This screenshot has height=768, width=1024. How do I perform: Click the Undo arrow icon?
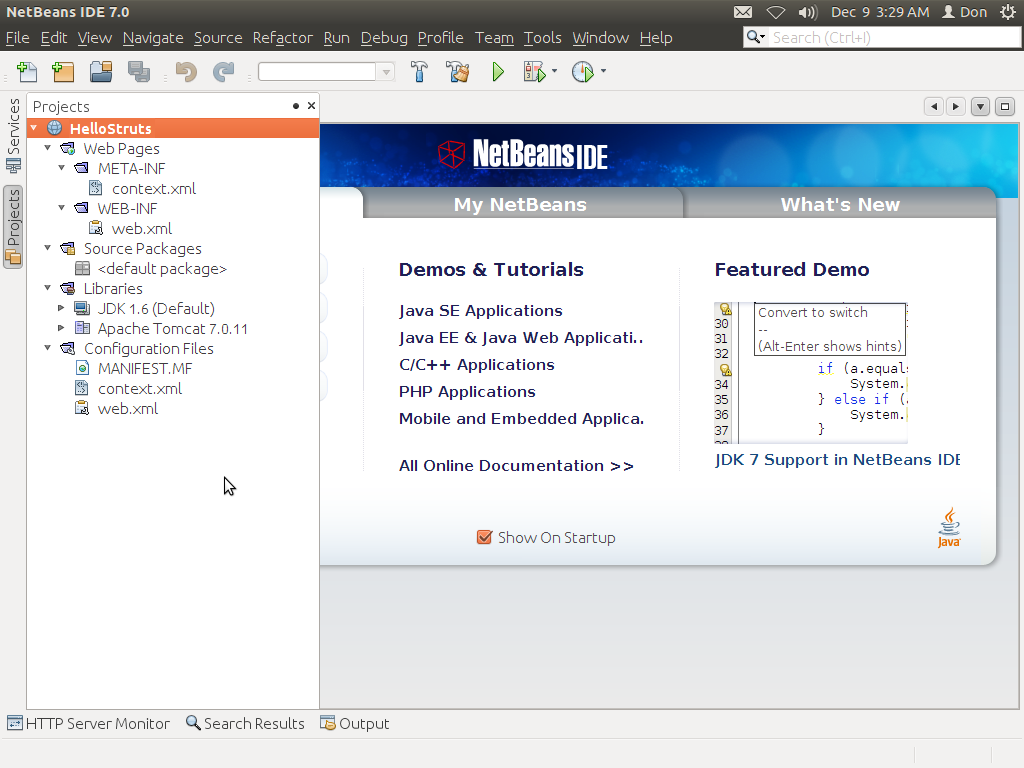[186, 72]
